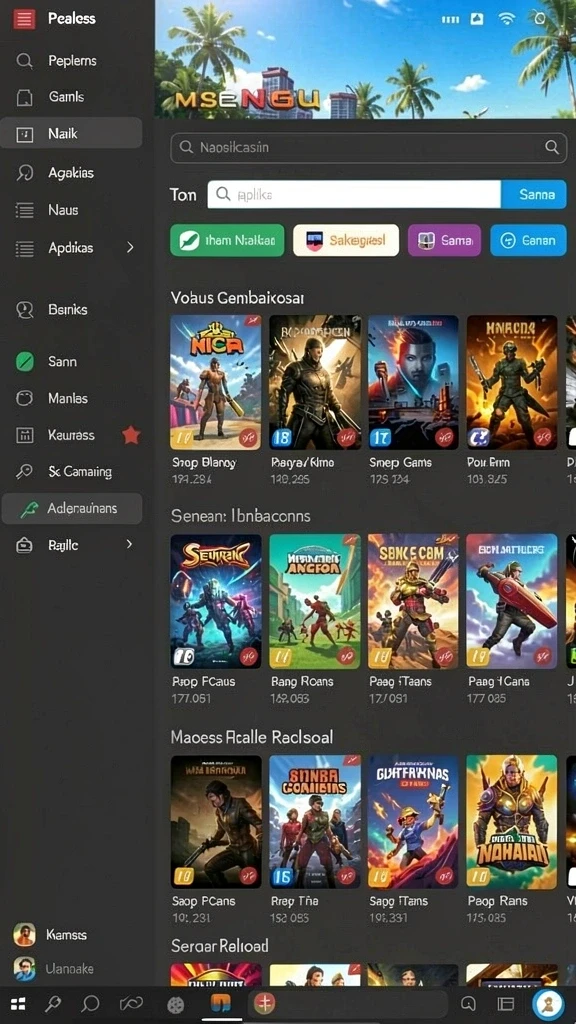Viewport: 576px width, 1024px height.
Task: Open the Paop Rans game cover
Action: (x=512, y=822)
